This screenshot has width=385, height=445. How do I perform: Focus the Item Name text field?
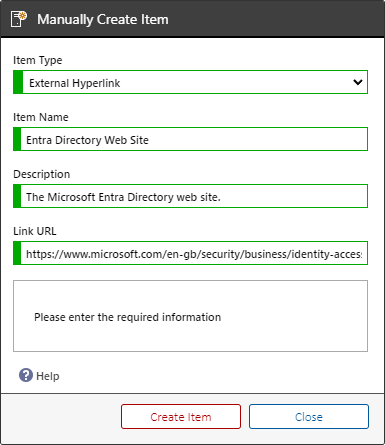point(190,139)
